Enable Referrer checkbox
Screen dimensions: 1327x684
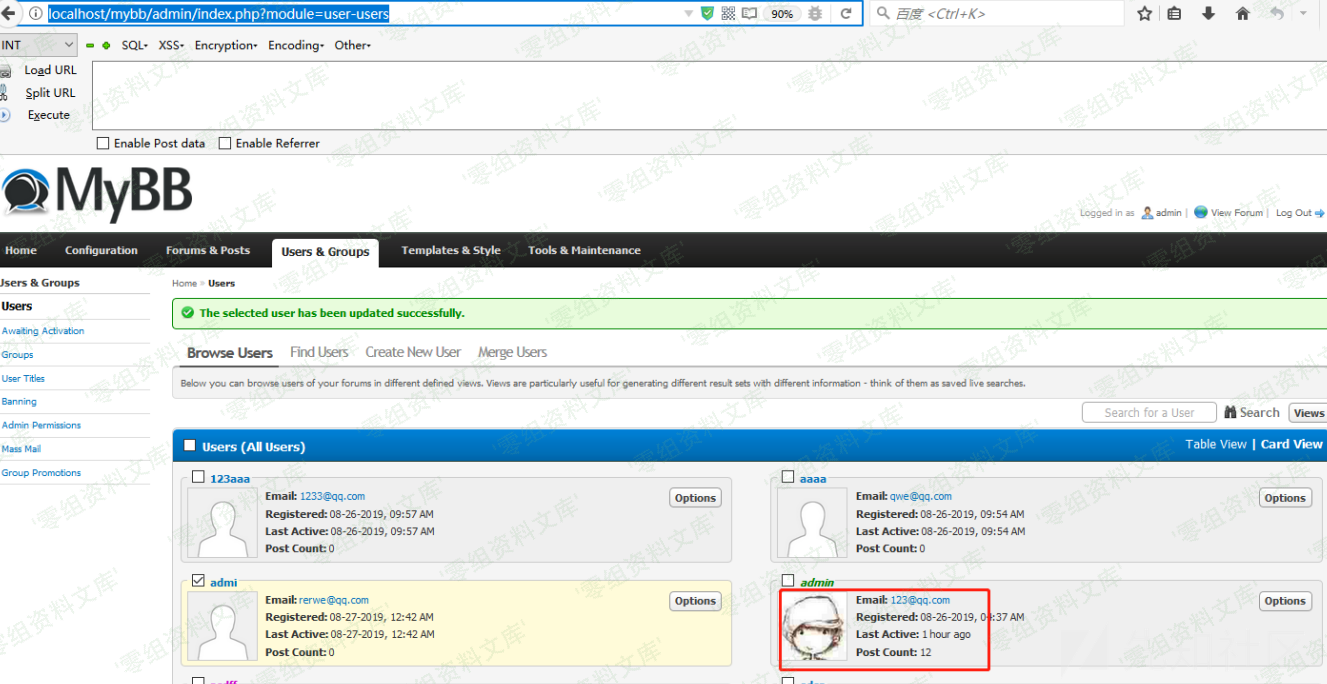coord(225,143)
